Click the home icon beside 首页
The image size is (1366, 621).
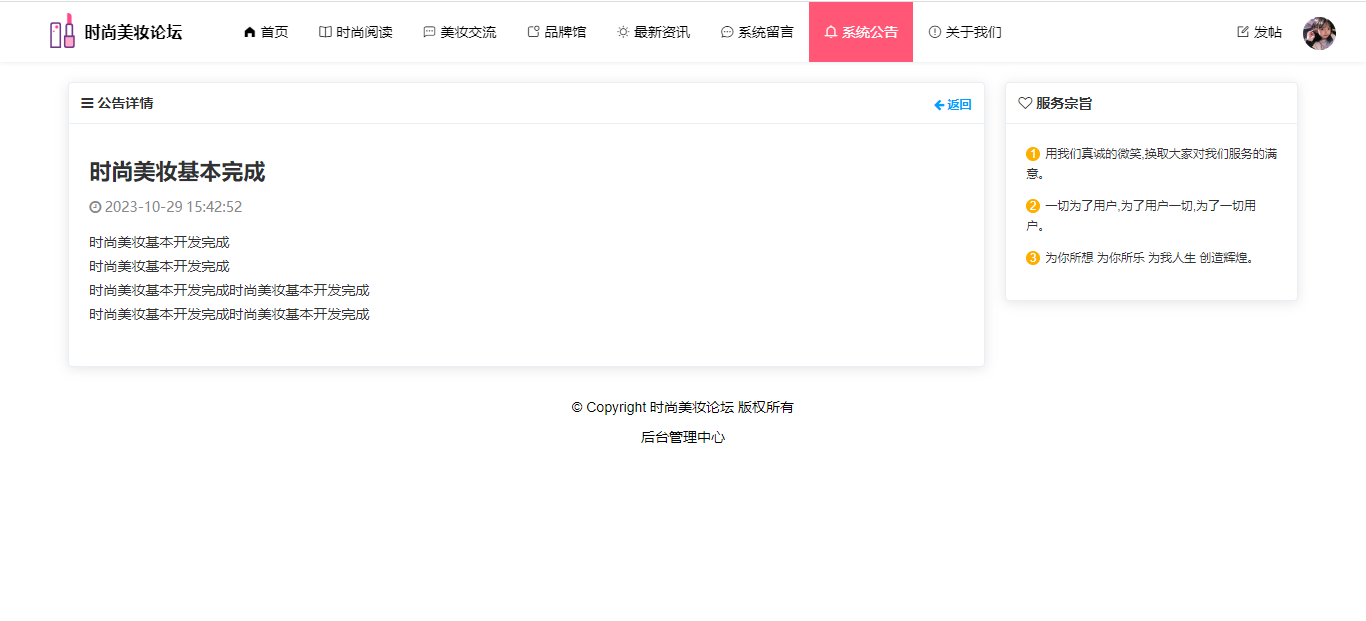click(x=250, y=32)
